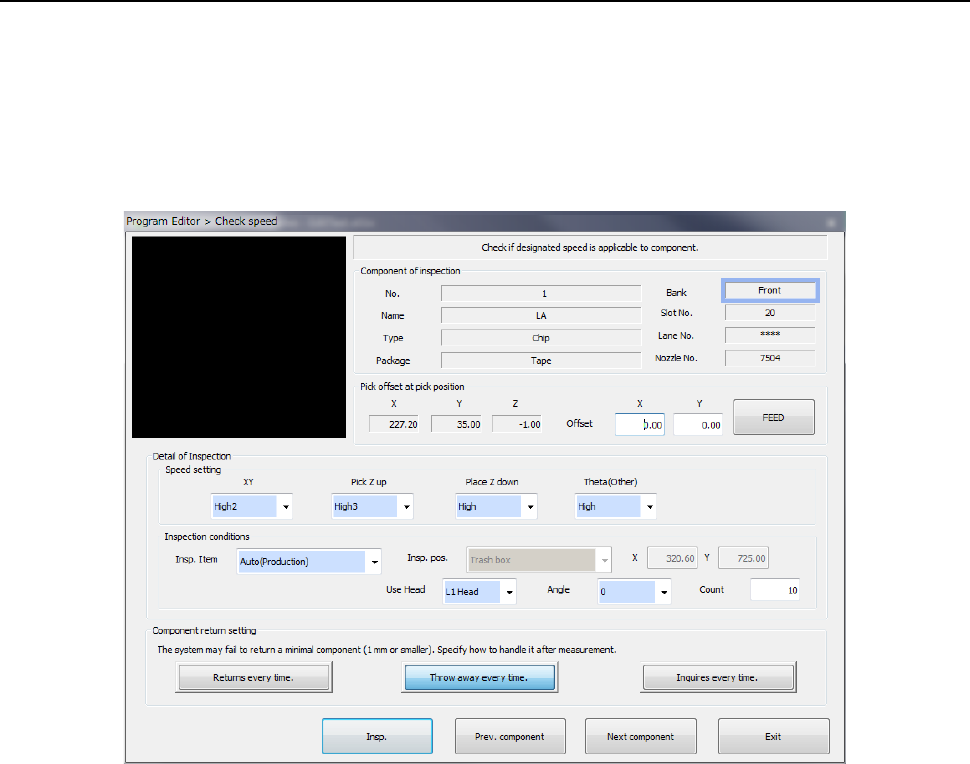Click the Slot No. field showing 20
This screenshot has width=970, height=764.
pyautogui.click(x=770, y=312)
